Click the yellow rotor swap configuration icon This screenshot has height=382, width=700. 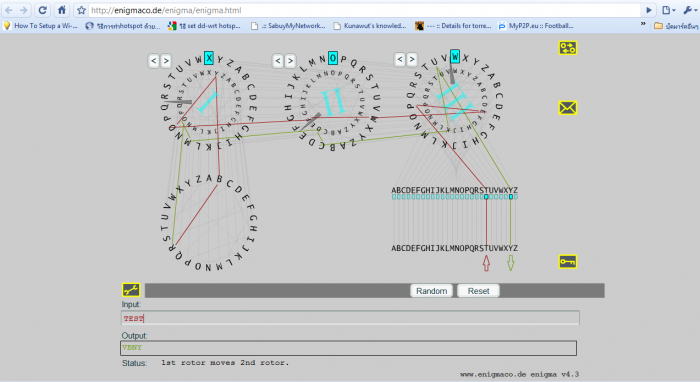tap(567, 48)
